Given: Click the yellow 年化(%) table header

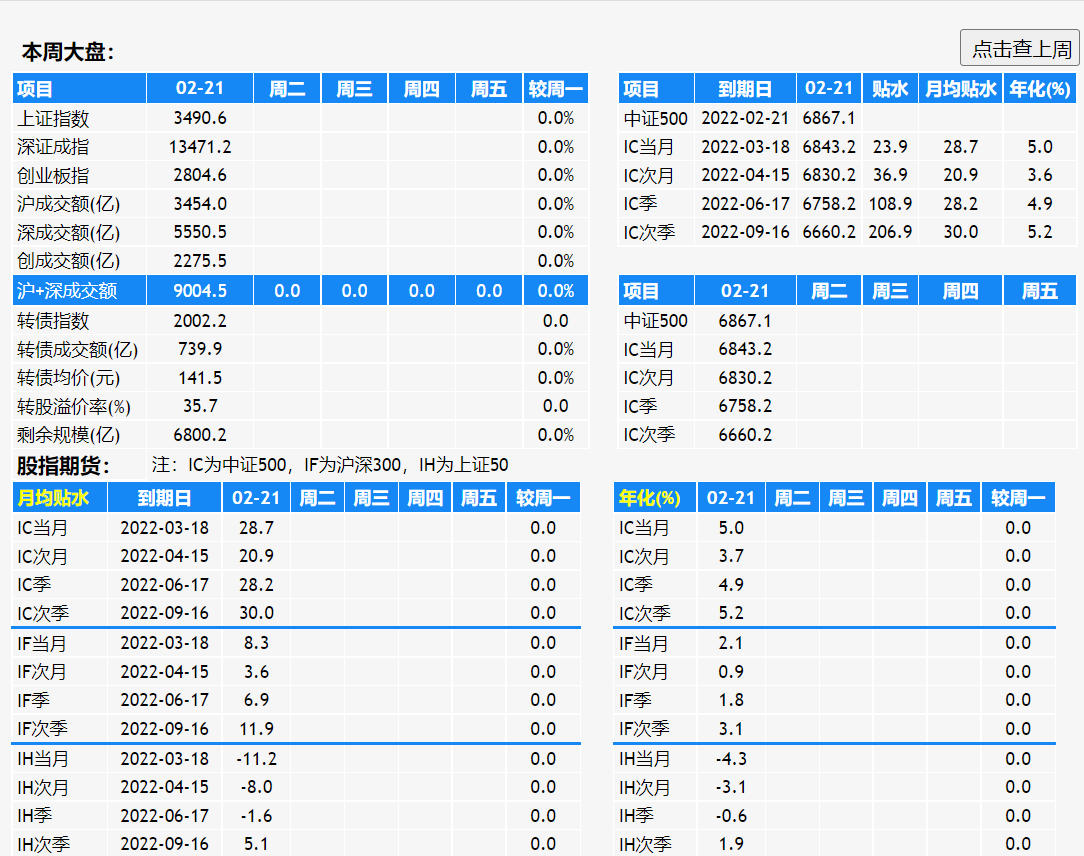Looking at the screenshot, I should coord(650,498).
